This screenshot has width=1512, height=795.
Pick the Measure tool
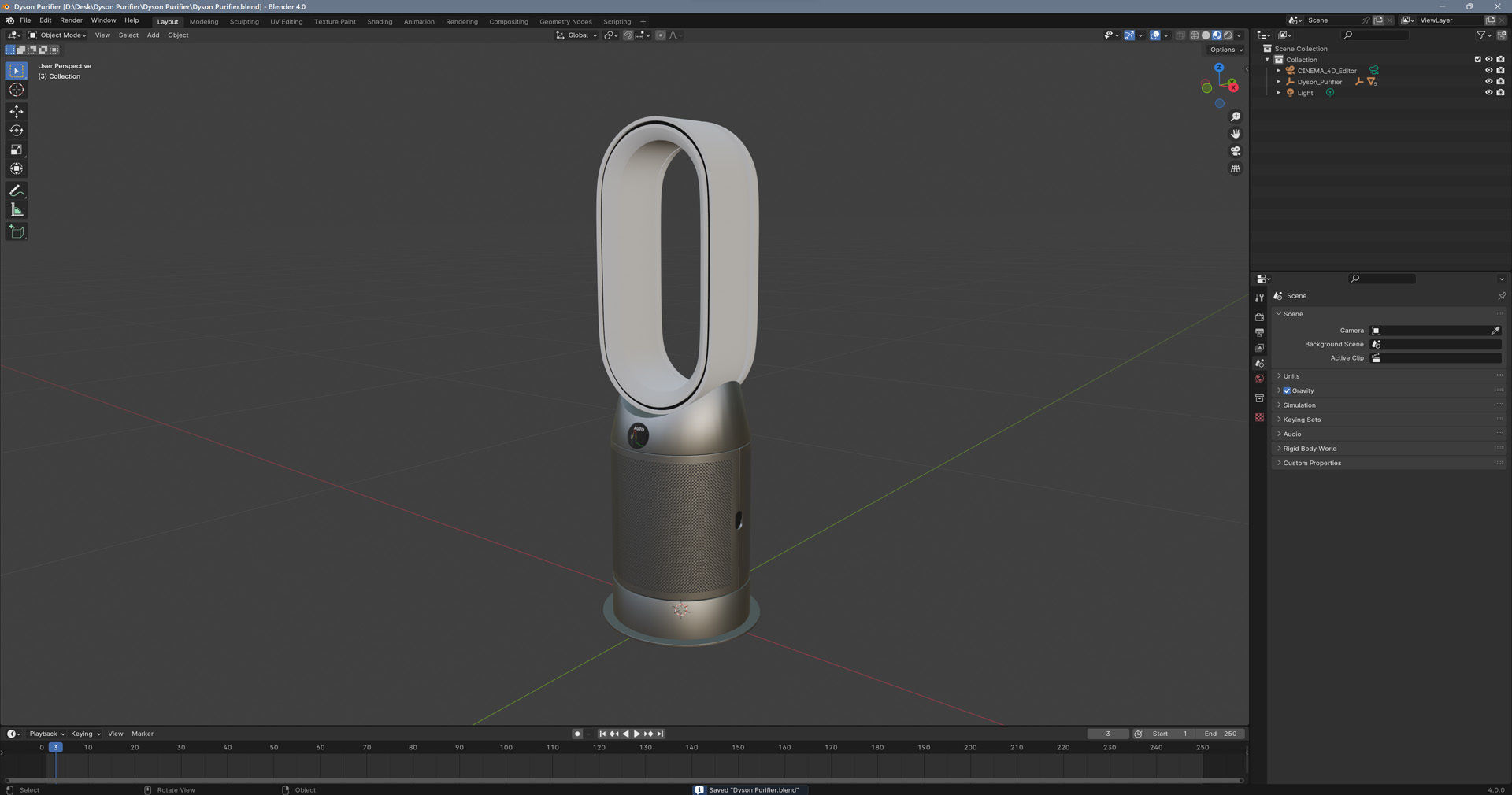(17, 209)
